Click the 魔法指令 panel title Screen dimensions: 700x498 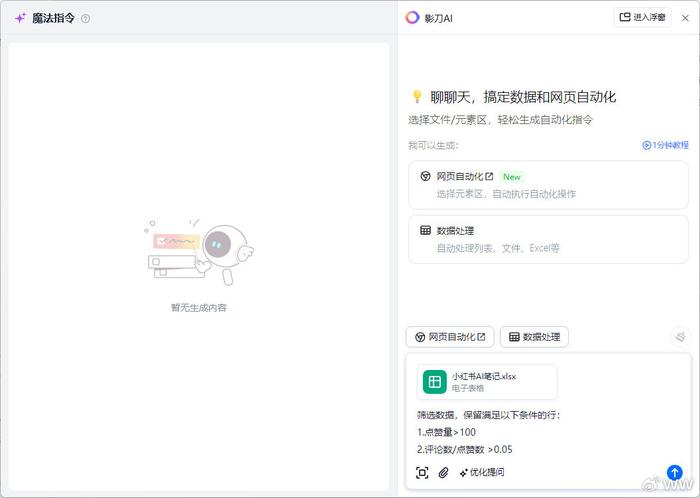53,18
